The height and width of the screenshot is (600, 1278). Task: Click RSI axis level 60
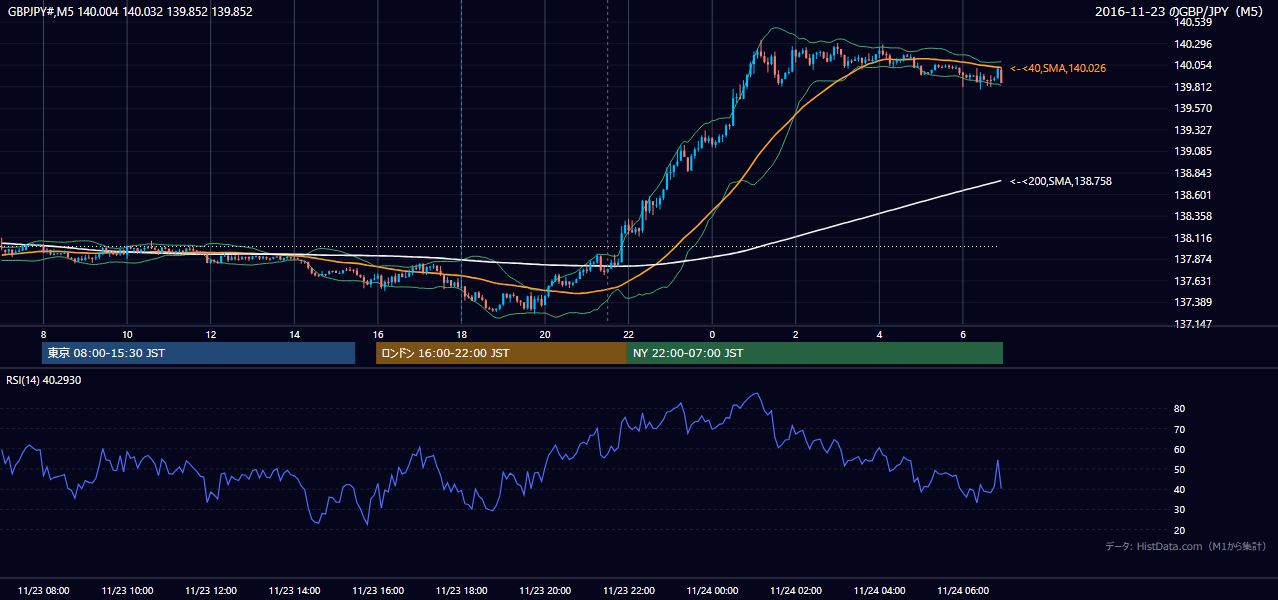click(1180, 450)
